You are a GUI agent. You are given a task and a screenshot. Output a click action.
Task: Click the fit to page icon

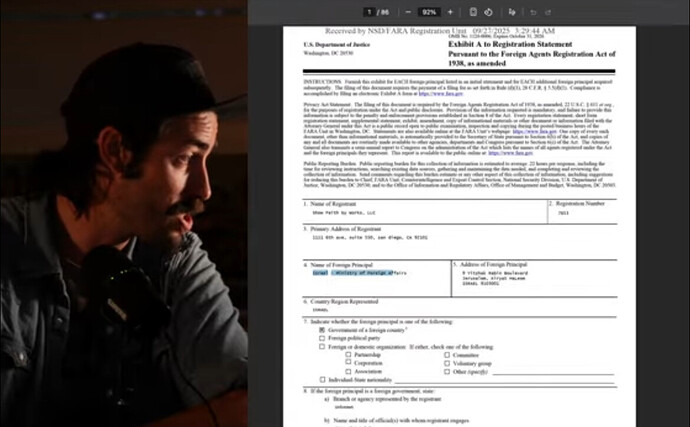point(473,12)
